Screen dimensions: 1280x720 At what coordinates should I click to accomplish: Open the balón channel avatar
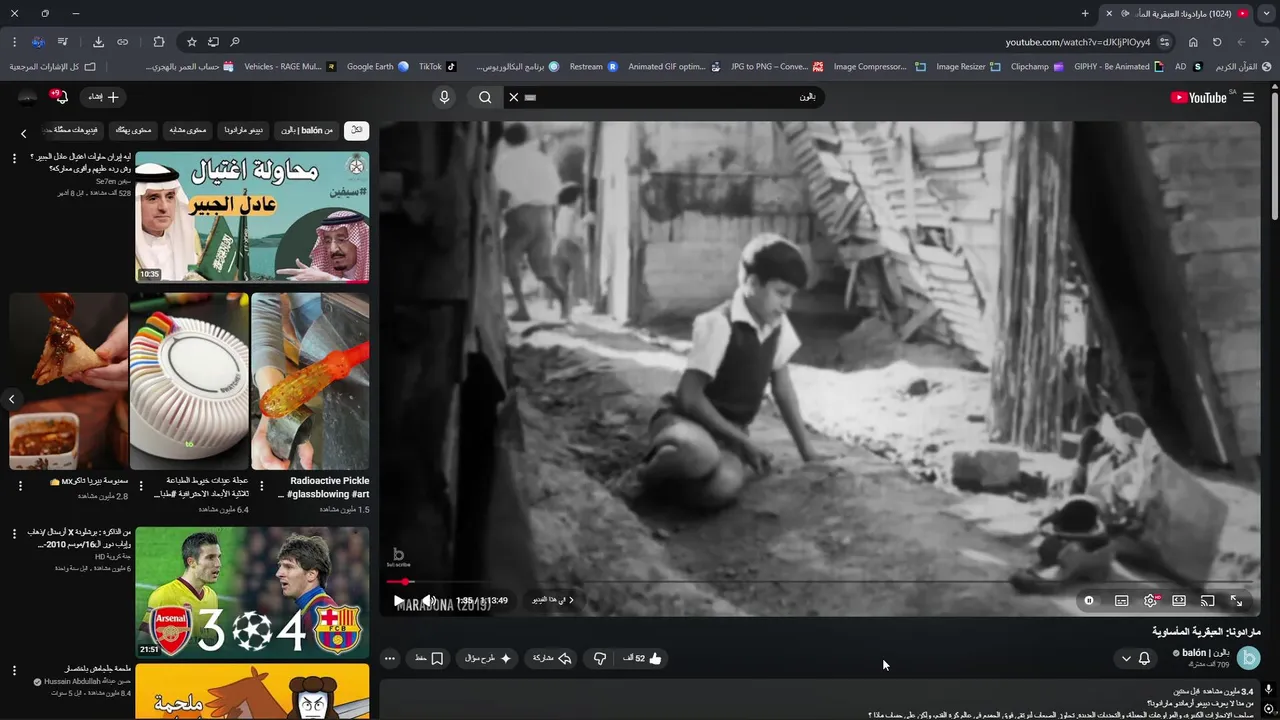pyautogui.click(x=1248, y=658)
